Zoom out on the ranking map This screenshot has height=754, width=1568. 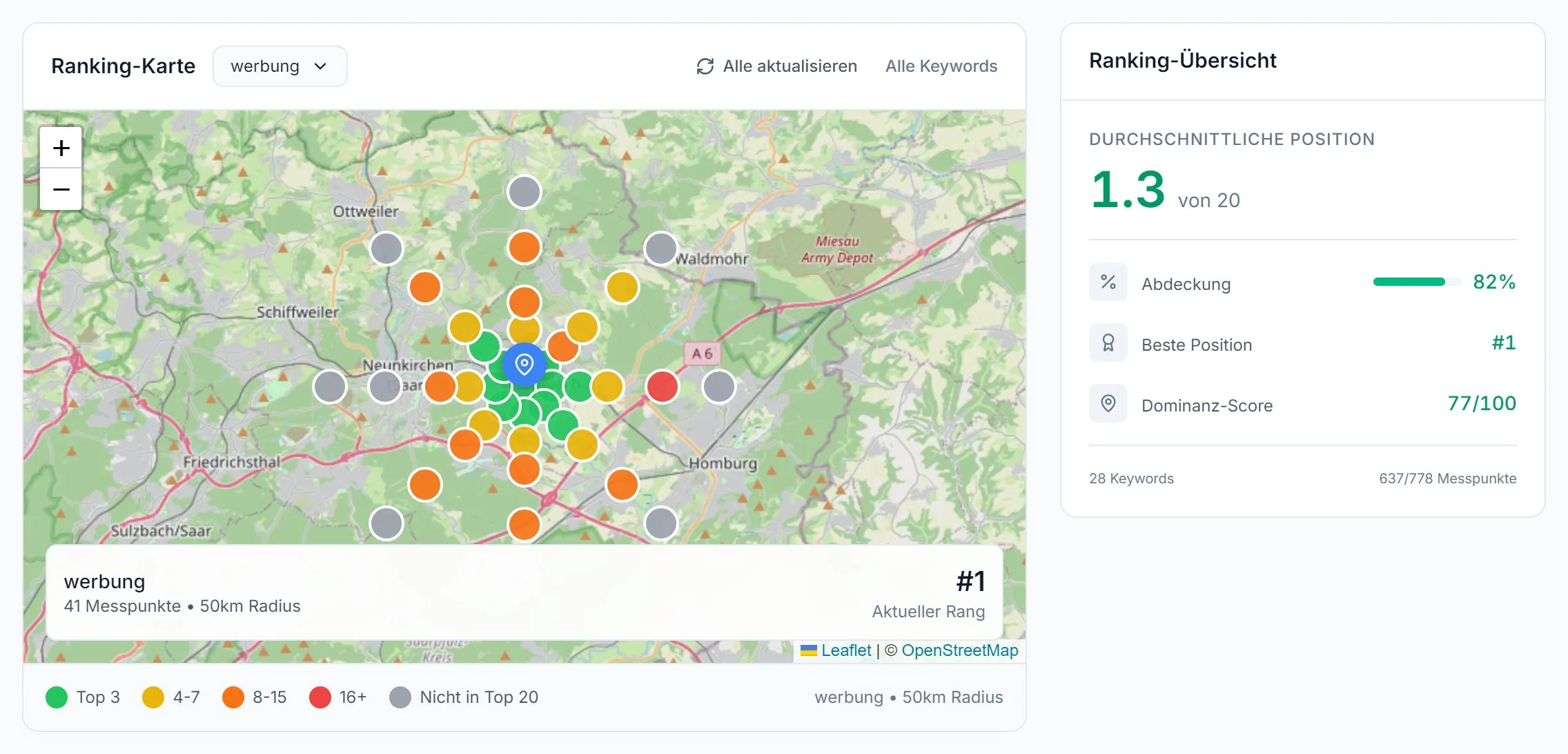tap(61, 189)
